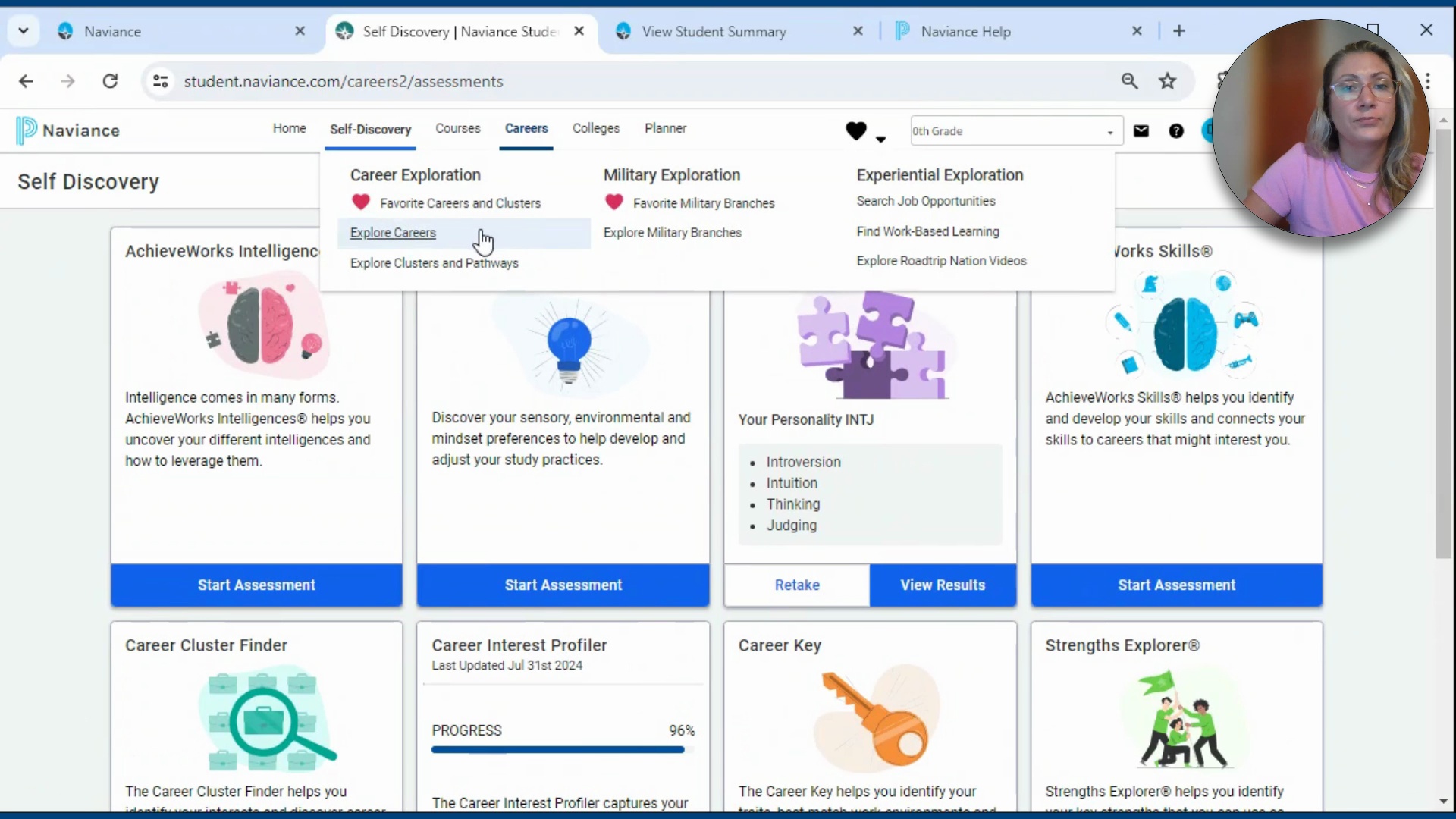Close the Self Discovery tab
1456x819 pixels.
tap(579, 31)
